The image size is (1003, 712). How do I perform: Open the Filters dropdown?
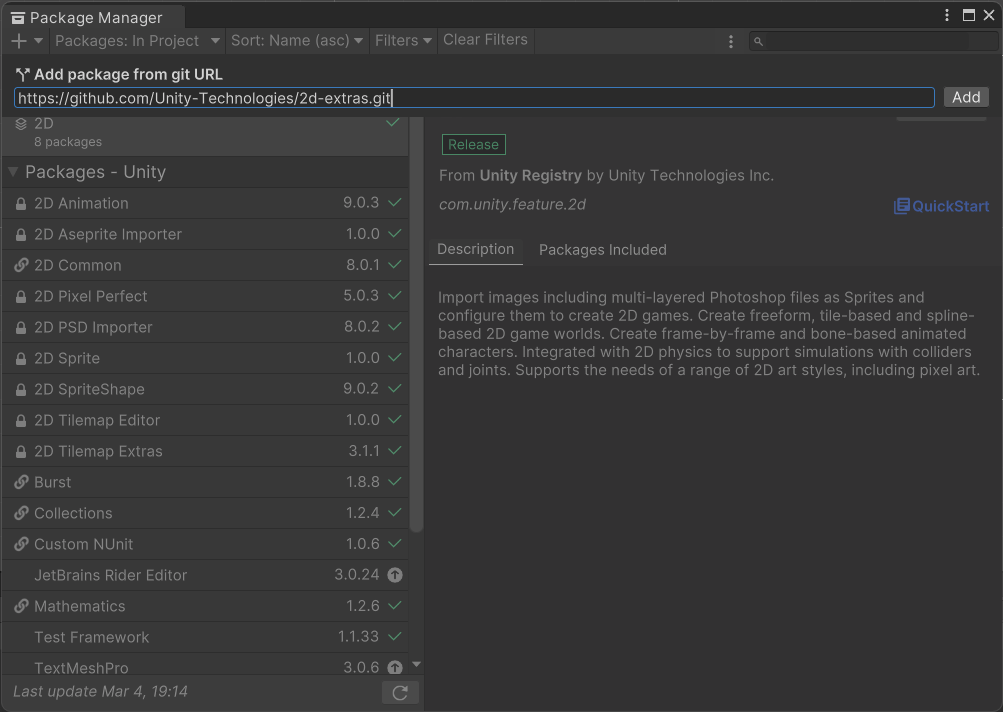pyautogui.click(x=403, y=41)
